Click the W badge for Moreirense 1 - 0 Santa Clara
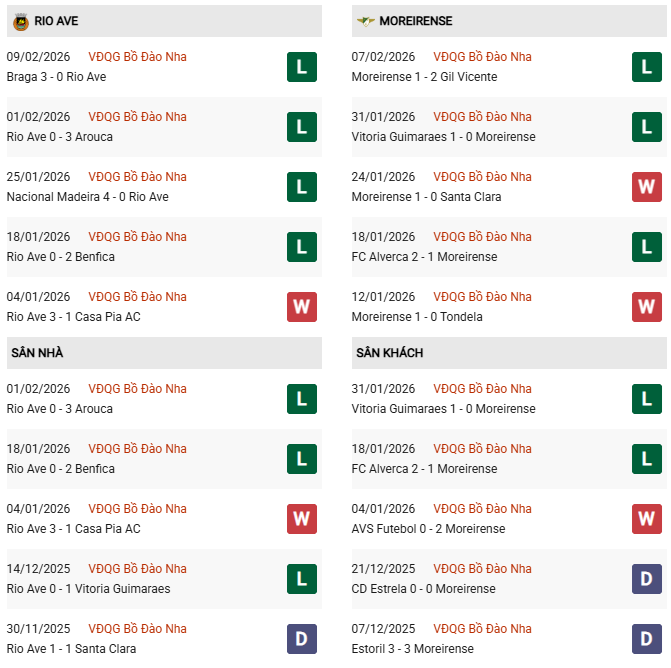This screenshot has height=668, width=671. pyautogui.click(x=646, y=187)
